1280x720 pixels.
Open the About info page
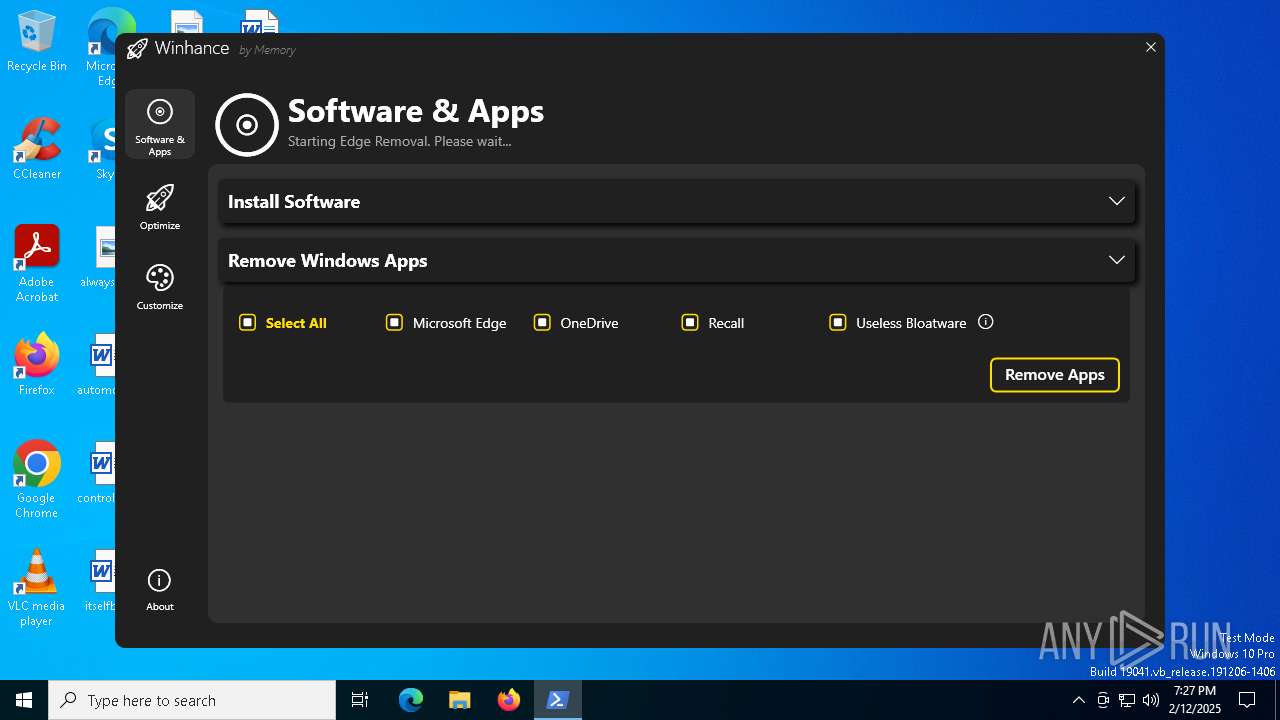[x=160, y=589]
